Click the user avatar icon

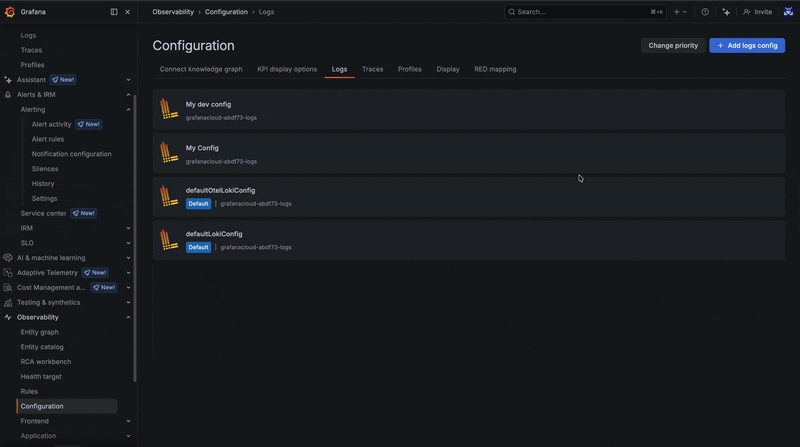(788, 12)
